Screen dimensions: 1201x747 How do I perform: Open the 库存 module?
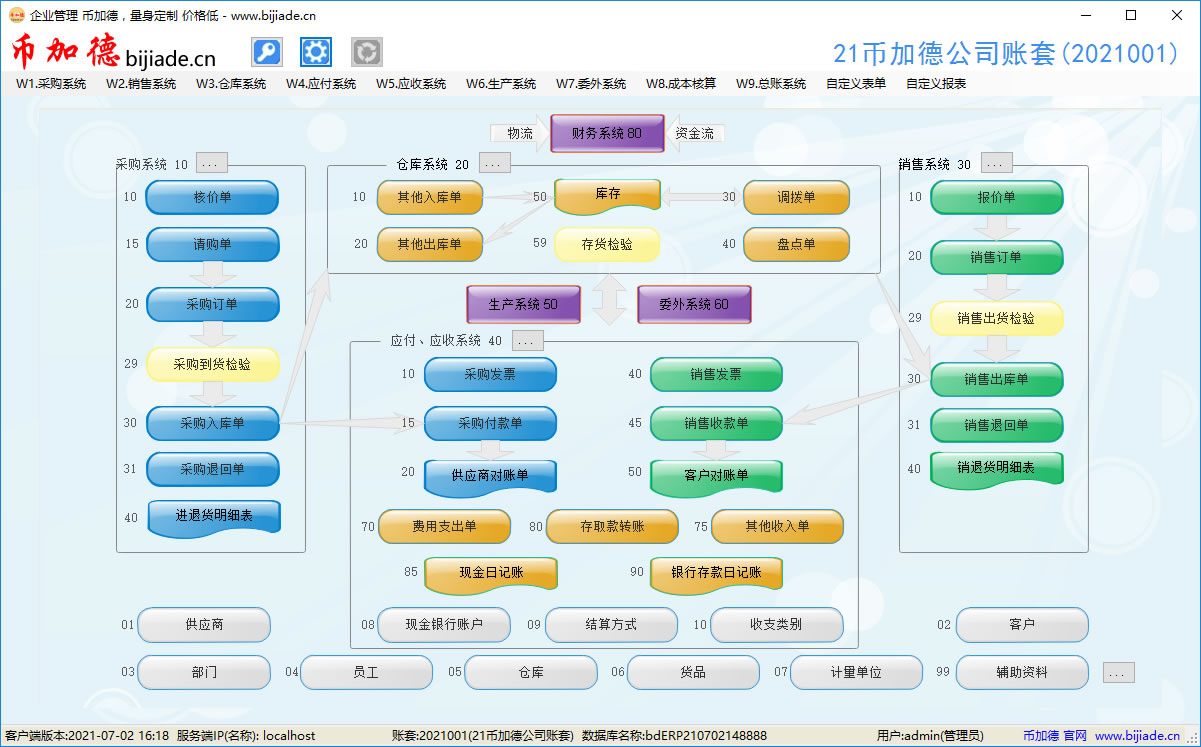pyautogui.click(x=608, y=197)
